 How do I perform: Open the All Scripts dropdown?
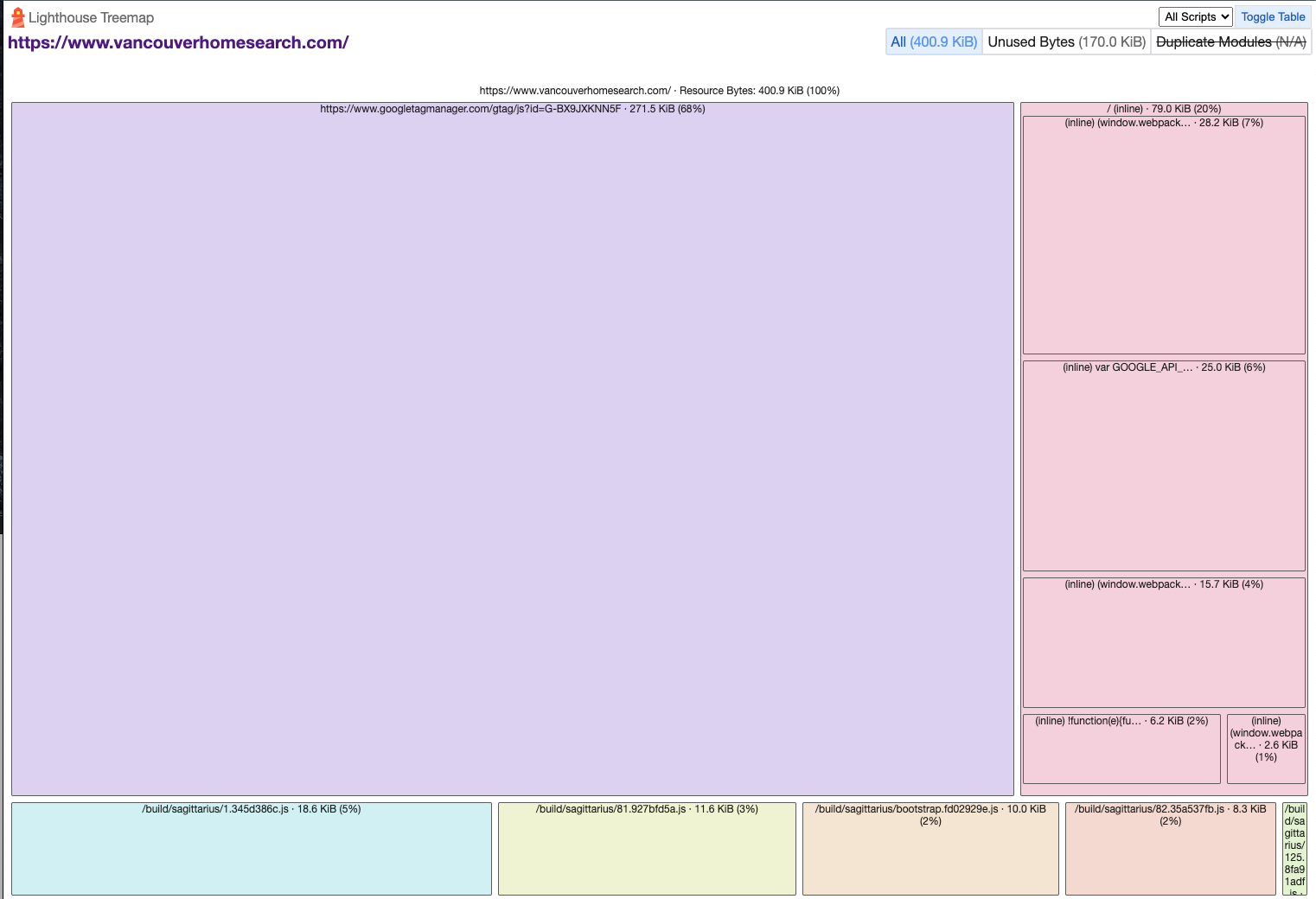1196,16
